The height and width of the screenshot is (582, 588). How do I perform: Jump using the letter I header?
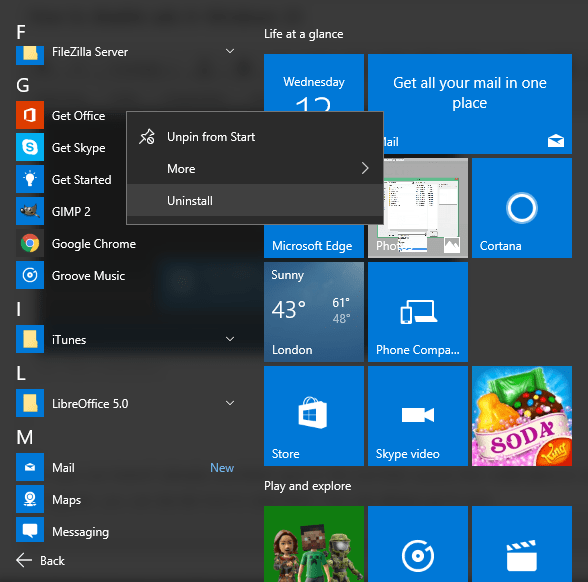[x=18, y=309]
